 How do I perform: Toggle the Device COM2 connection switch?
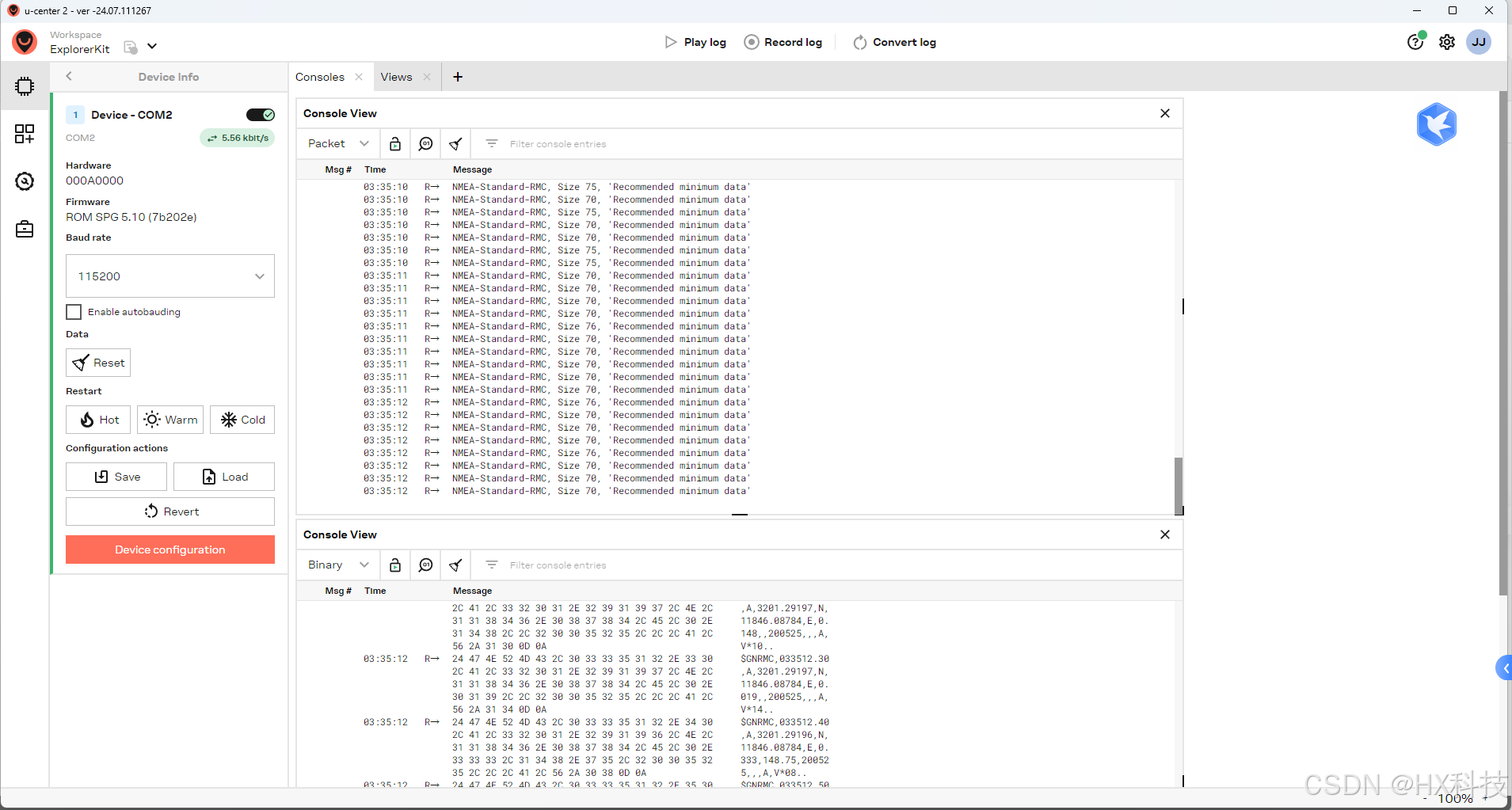[261, 115]
